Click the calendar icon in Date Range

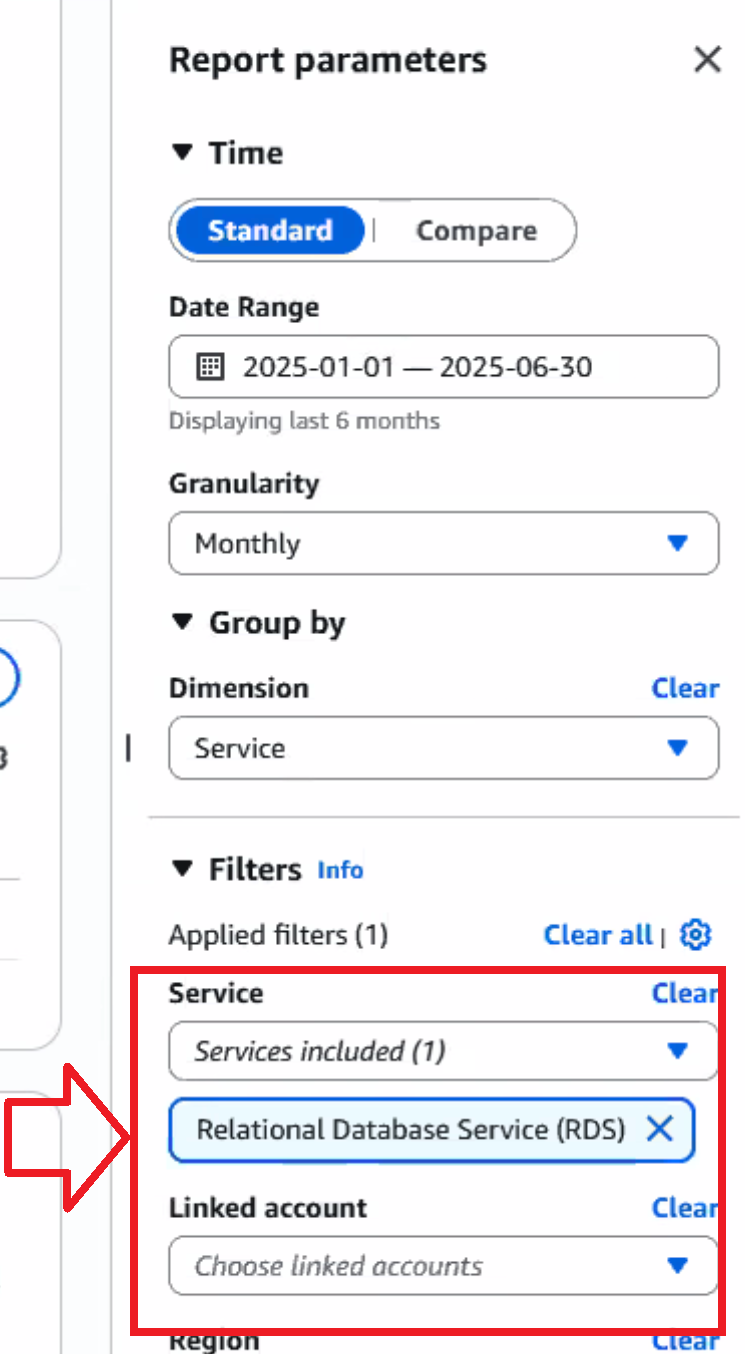click(209, 367)
